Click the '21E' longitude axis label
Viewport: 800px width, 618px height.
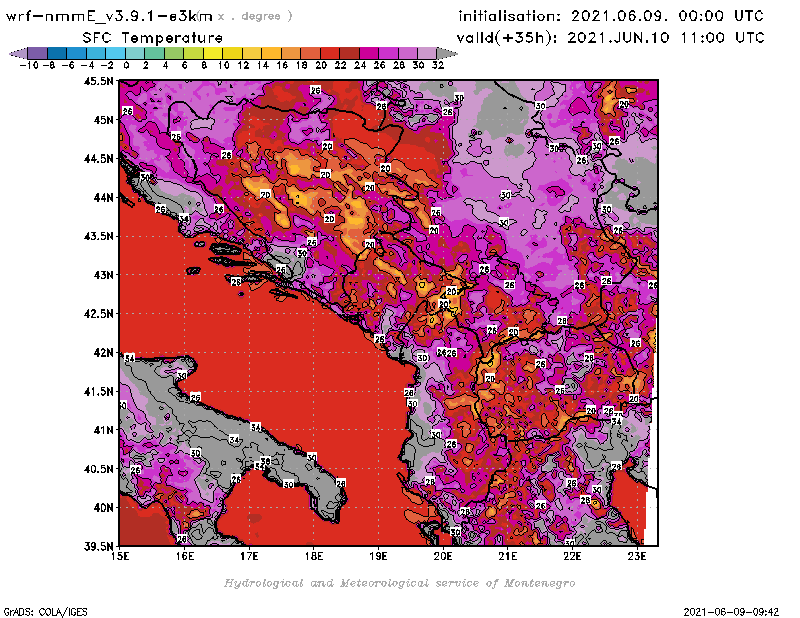(508, 556)
